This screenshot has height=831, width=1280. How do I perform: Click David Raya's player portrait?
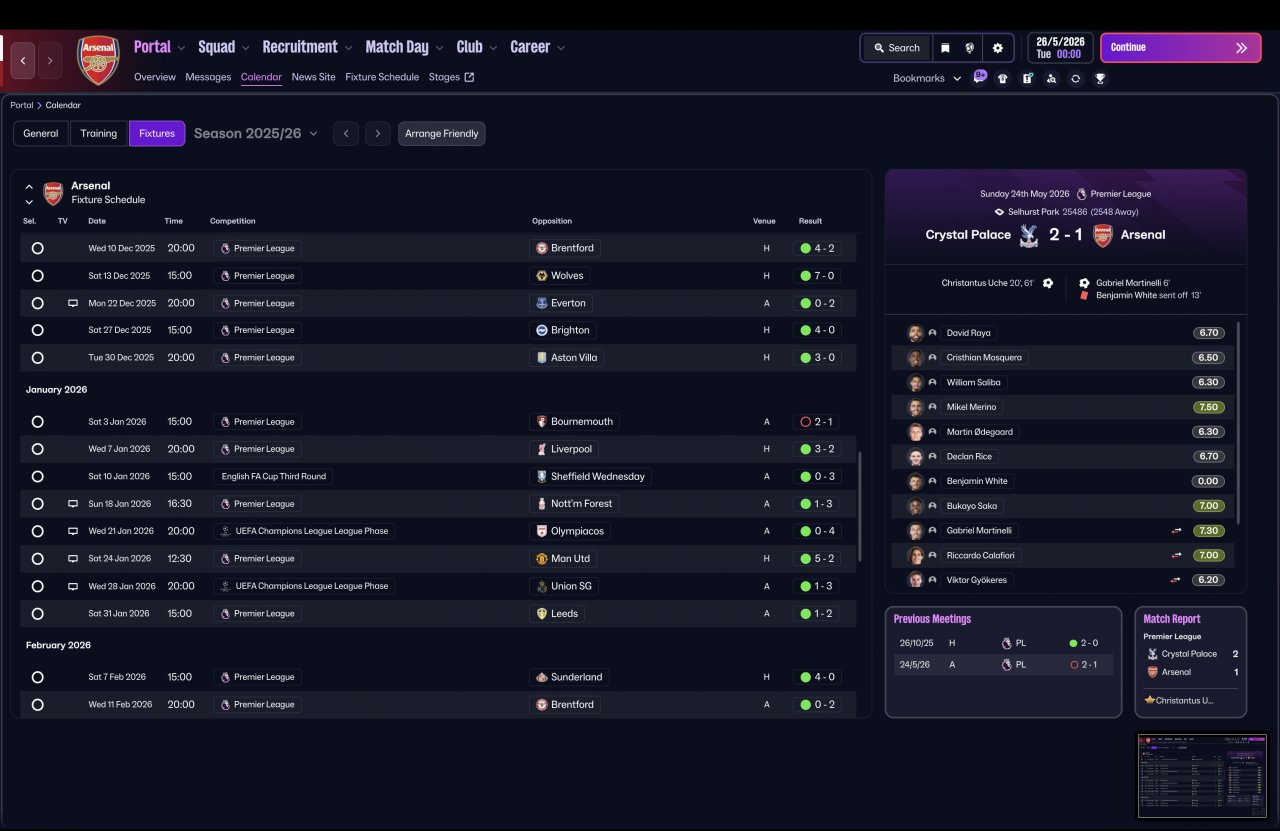[x=915, y=333]
